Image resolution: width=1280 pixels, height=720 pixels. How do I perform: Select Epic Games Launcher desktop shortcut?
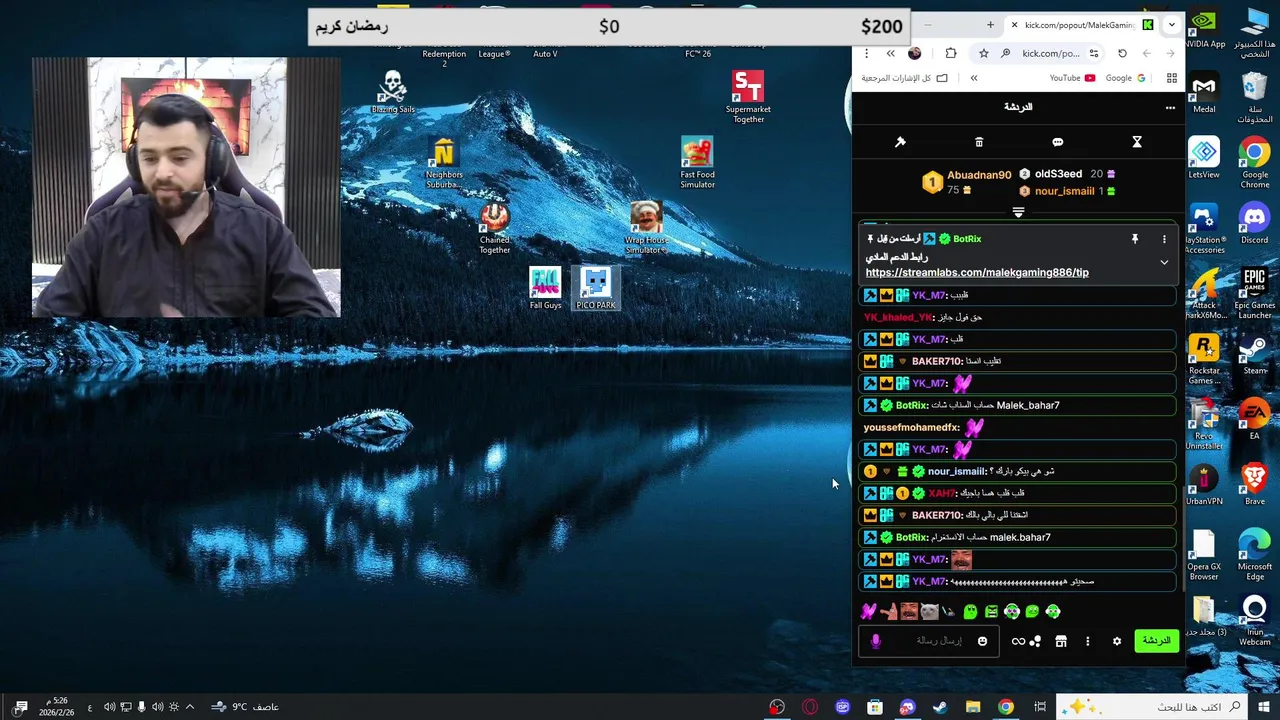point(1254,294)
